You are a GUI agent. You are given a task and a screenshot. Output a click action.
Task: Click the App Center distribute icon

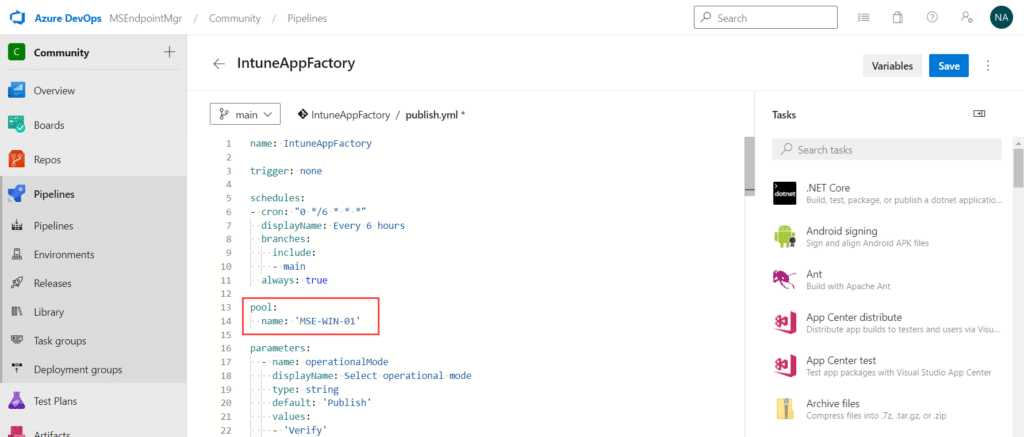coord(784,323)
